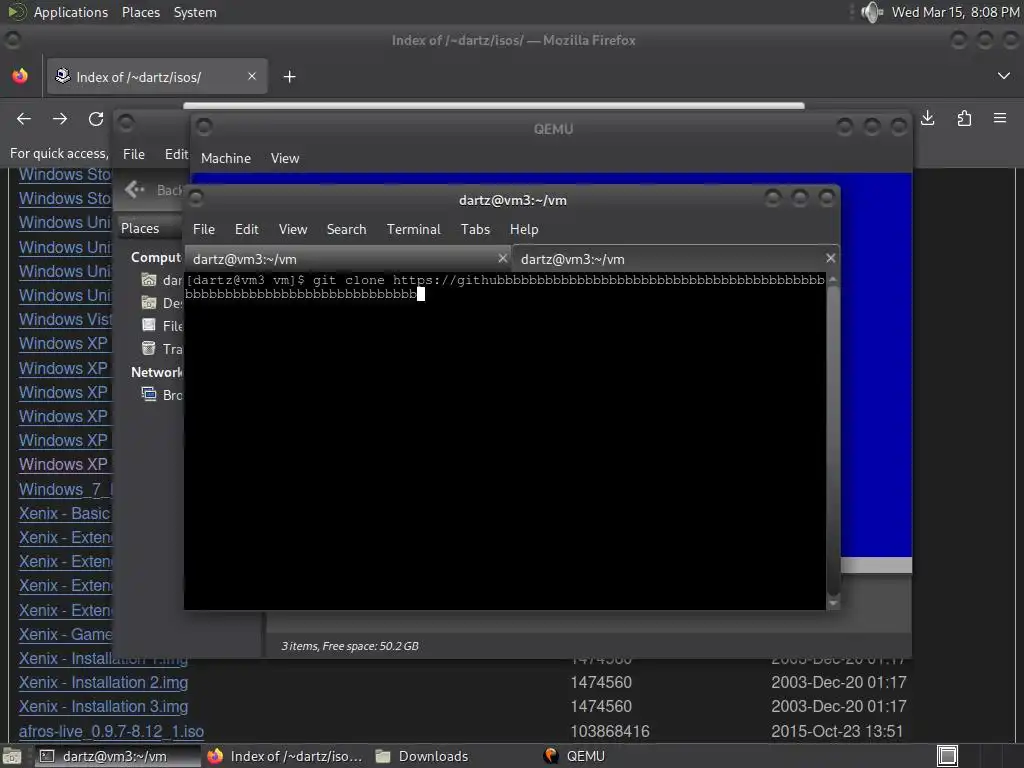1024x768 pixels.
Task: Open the terminal Edit menu
Action: click(247, 229)
